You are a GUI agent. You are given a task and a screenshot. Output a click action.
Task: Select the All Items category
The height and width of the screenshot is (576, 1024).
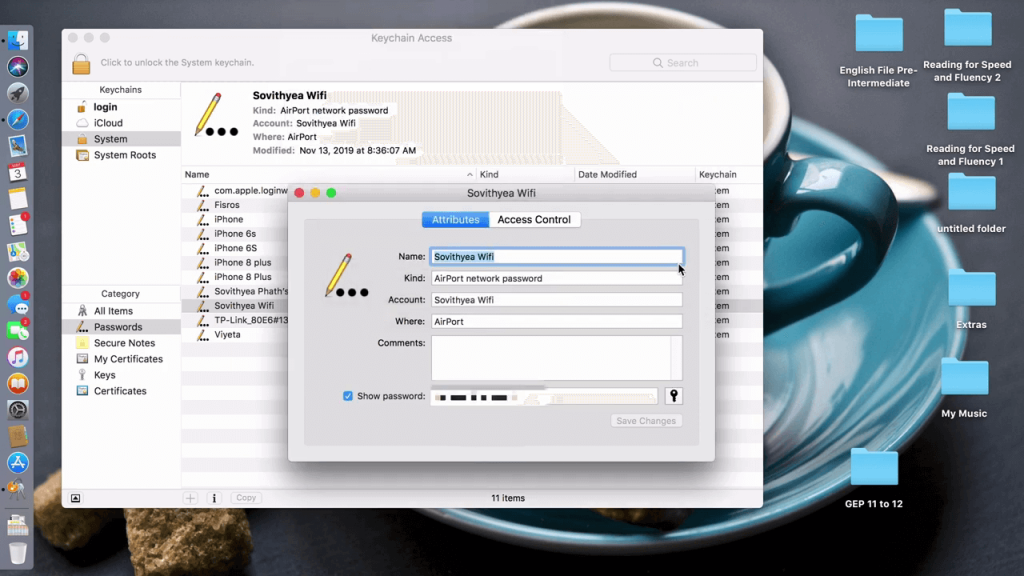tap(121, 311)
